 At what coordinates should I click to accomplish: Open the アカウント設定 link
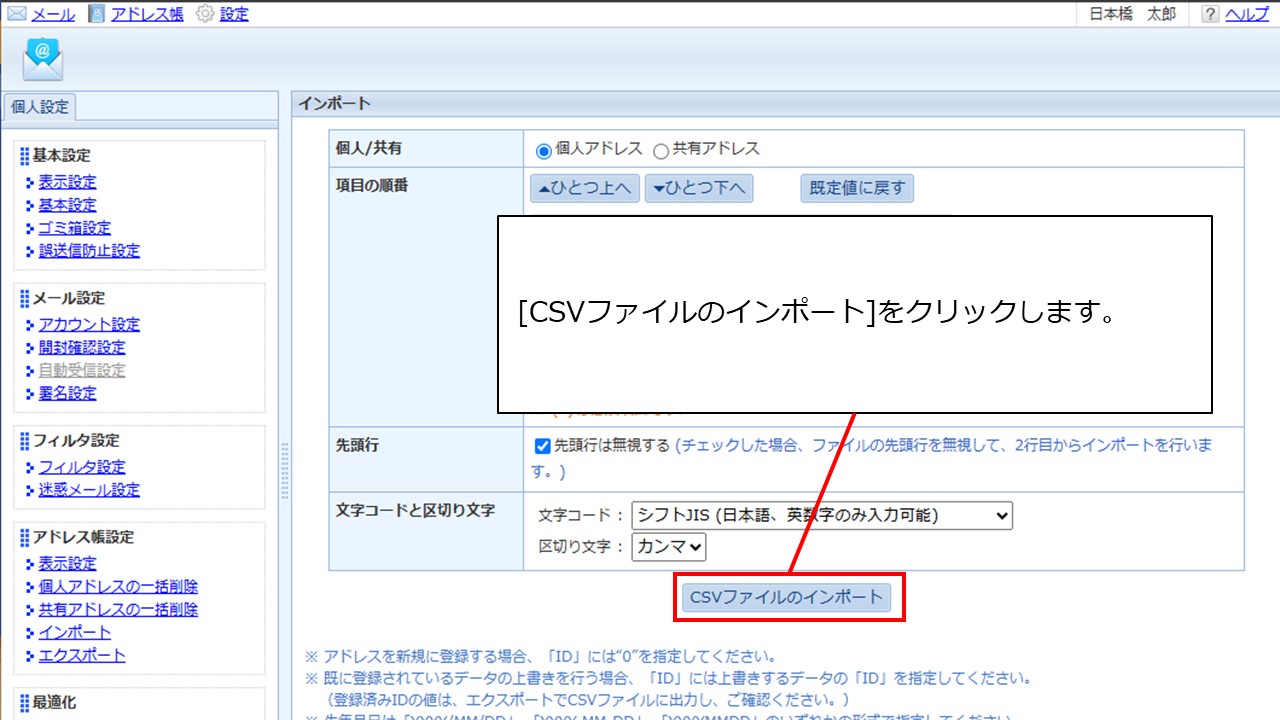tap(89, 324)
